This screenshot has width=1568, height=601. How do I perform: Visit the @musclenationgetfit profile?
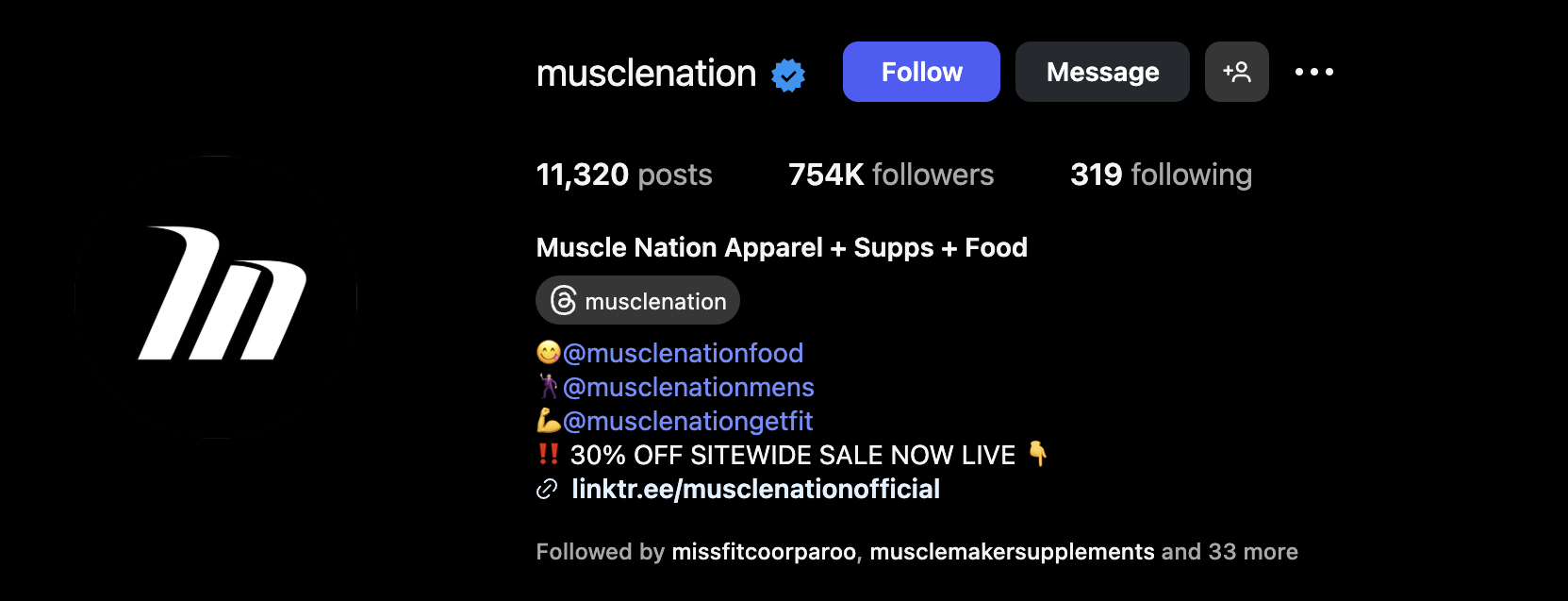pos(687,421)
